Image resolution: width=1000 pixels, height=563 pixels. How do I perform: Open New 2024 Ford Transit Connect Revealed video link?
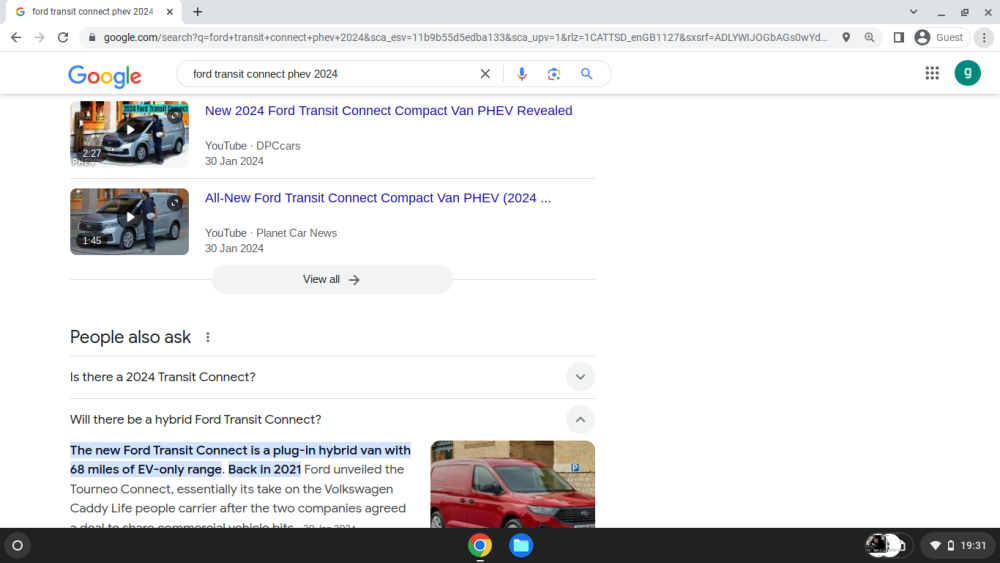[x=388, y=111]
